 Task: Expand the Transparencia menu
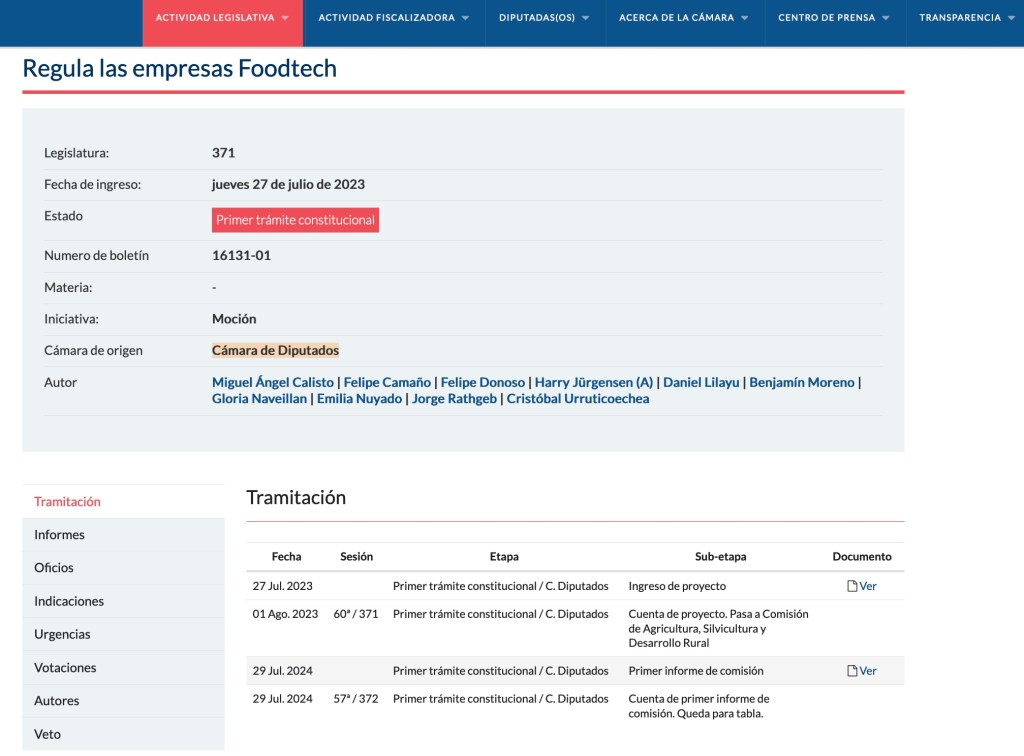pos(966,18)
